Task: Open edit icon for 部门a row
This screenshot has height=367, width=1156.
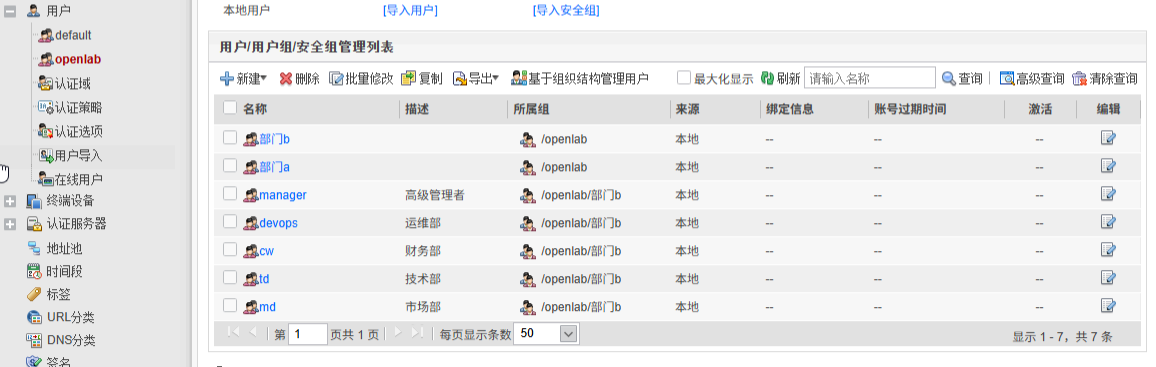Action: coord(1107,166)
